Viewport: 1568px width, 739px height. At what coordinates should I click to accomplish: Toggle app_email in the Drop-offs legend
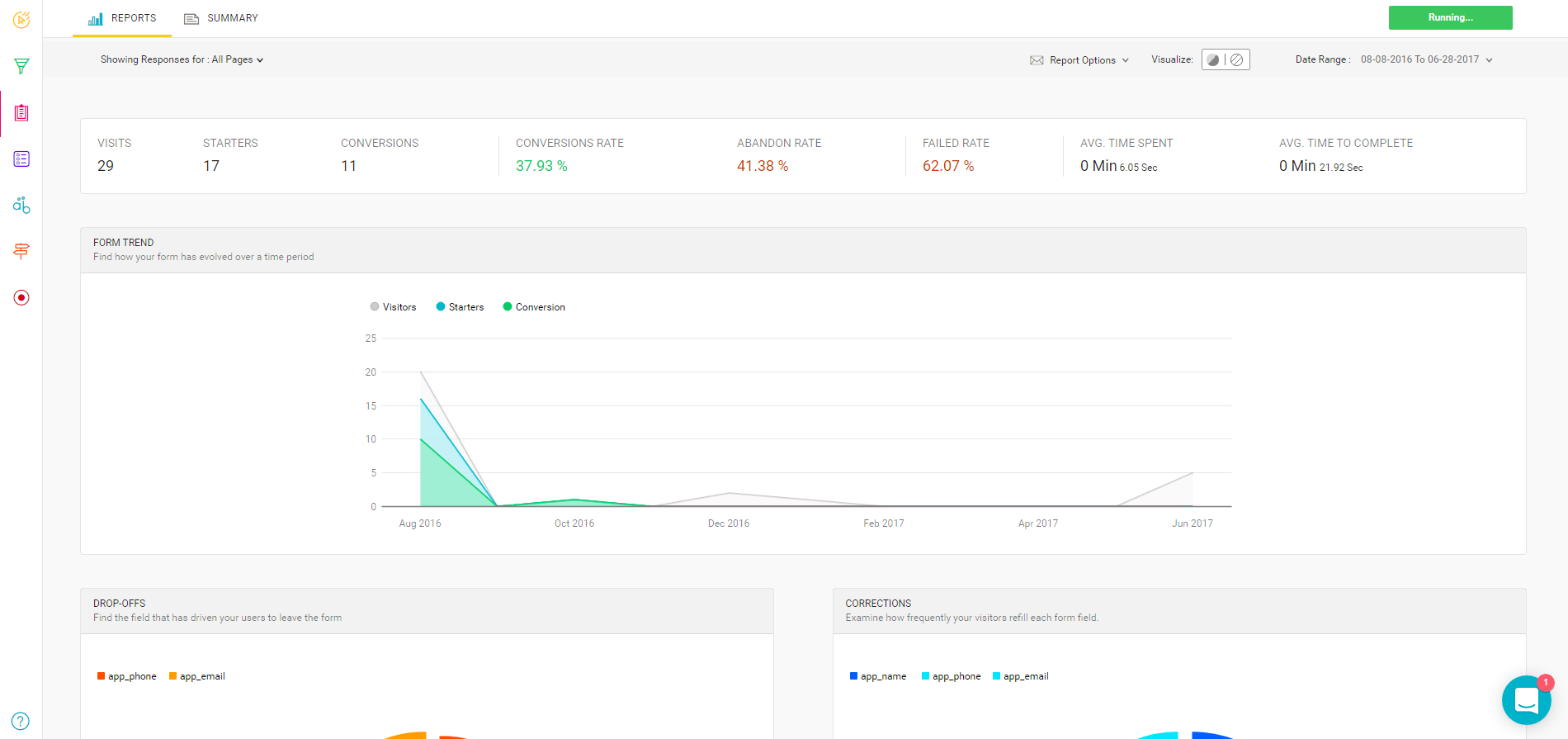click(x=197, y=676)
